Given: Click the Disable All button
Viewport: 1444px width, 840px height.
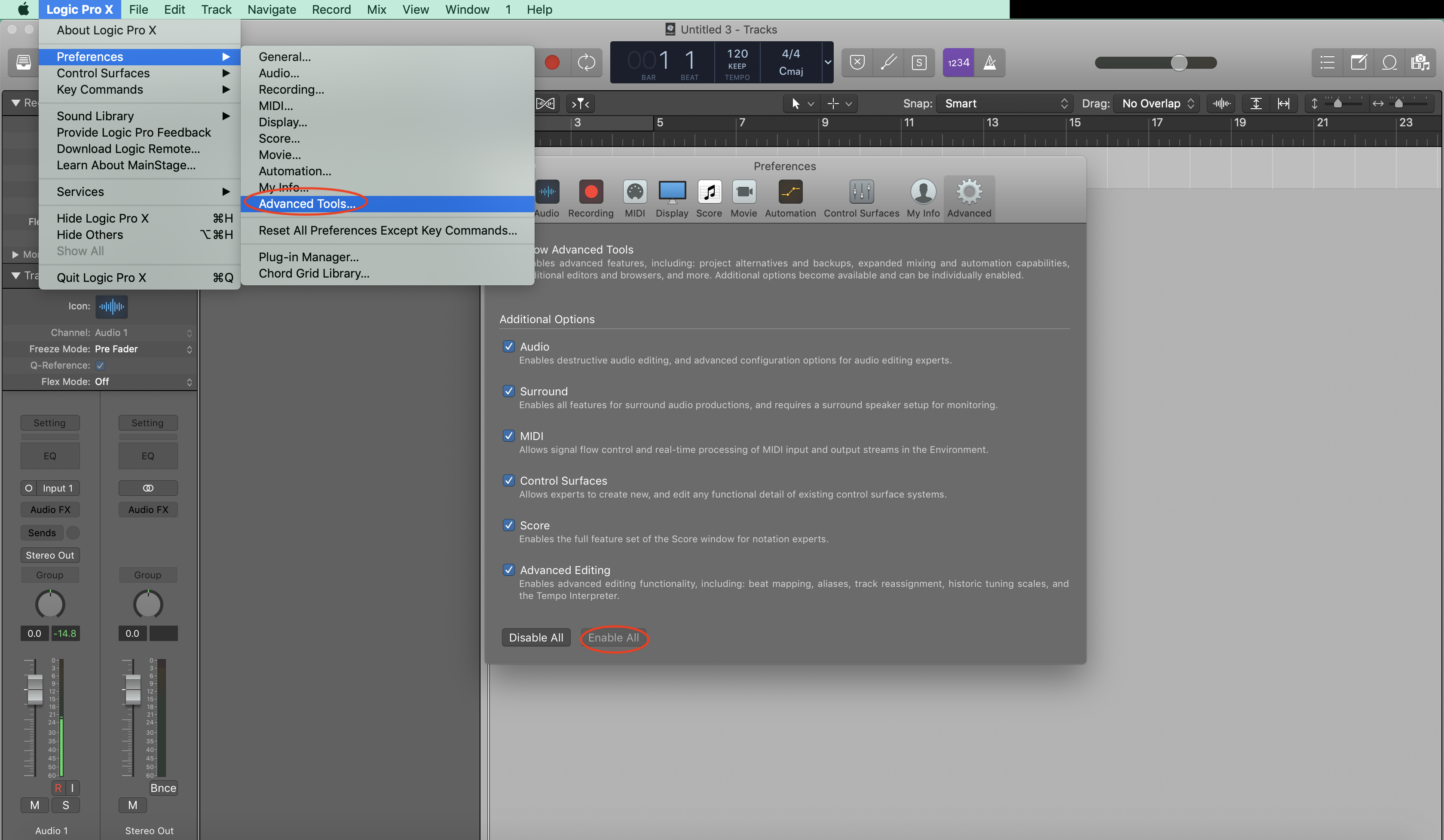Looking at the screenshot, I should pyautogui.click(x=536, y=638).
